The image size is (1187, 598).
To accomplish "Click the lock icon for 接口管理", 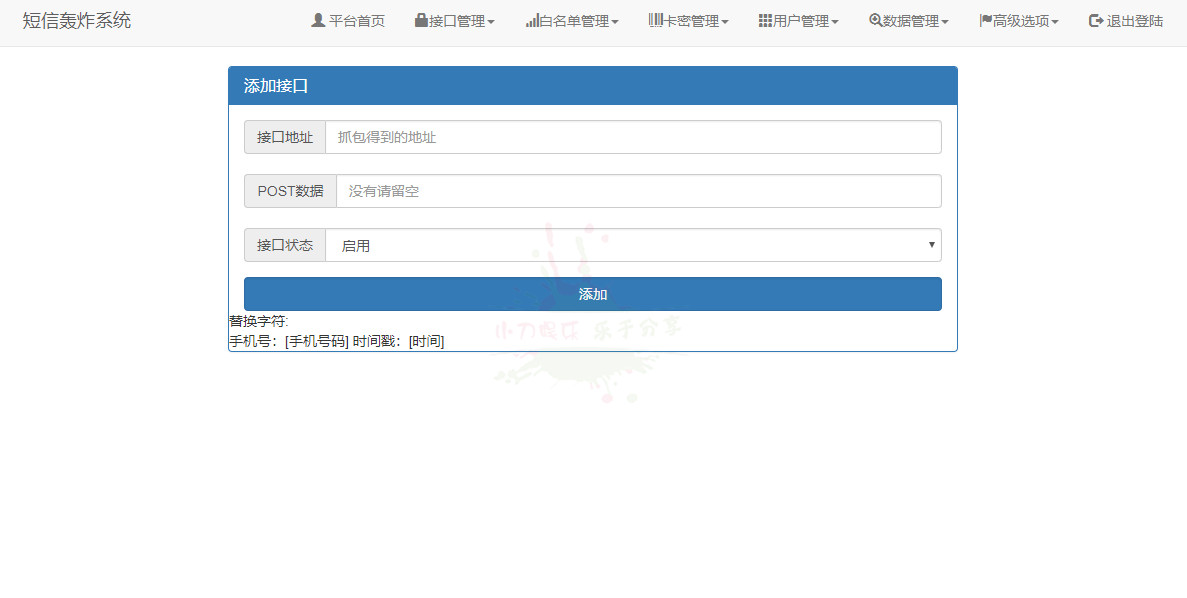I will tap(421, 20).
